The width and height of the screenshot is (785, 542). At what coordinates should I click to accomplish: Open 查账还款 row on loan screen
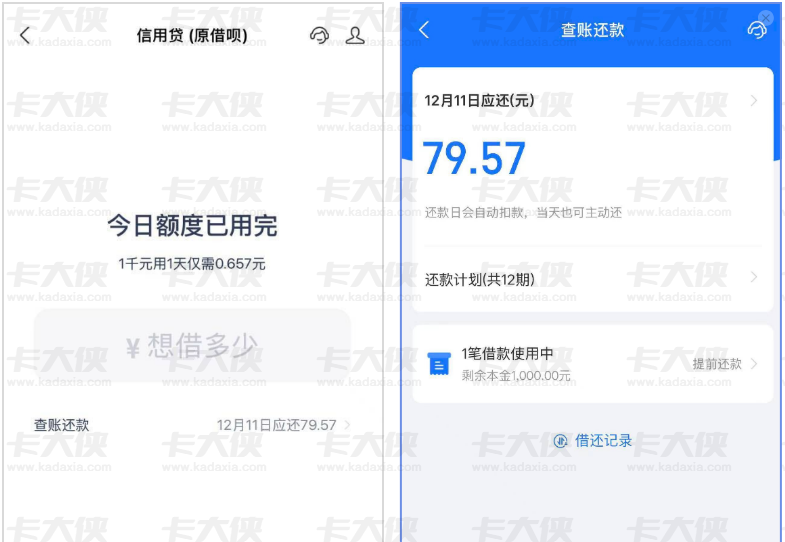[192, 425]
